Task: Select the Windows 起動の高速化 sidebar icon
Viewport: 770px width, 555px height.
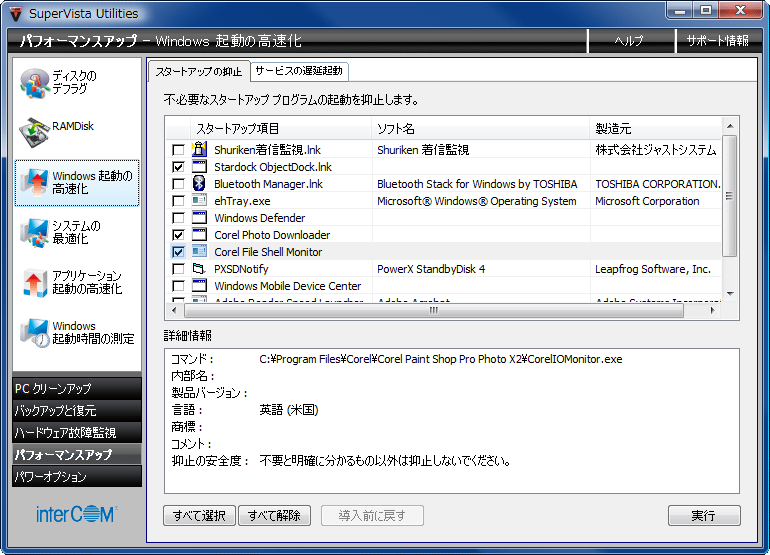Action: point(35,182)
